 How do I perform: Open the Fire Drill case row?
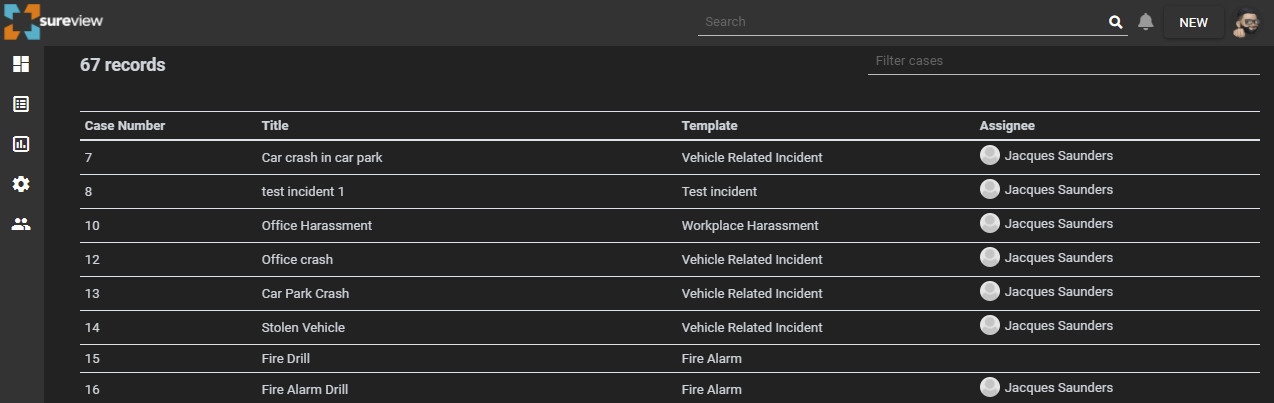[x=670, y=359]
